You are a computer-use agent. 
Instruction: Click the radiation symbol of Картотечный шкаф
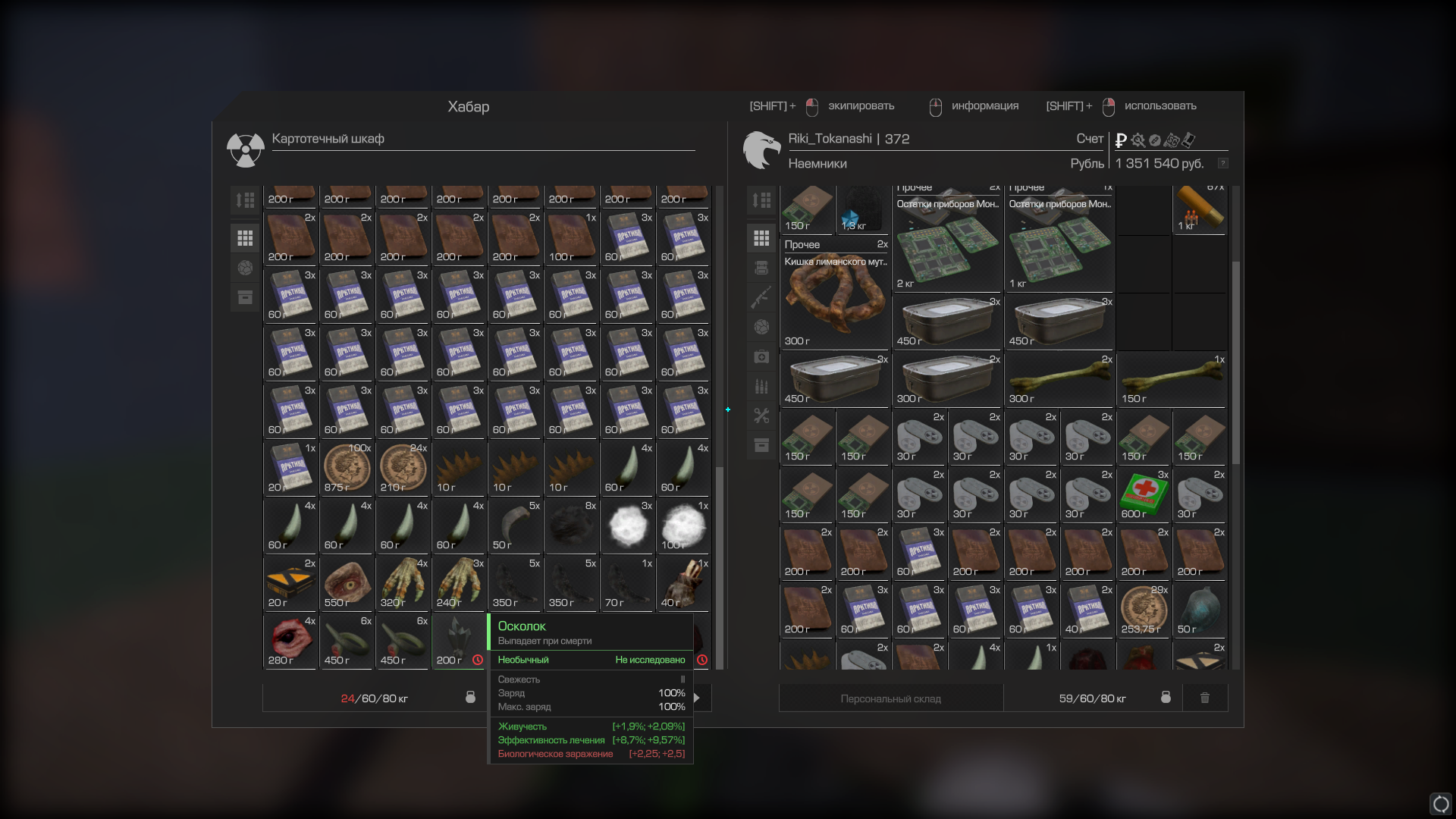tap(245, 150)
